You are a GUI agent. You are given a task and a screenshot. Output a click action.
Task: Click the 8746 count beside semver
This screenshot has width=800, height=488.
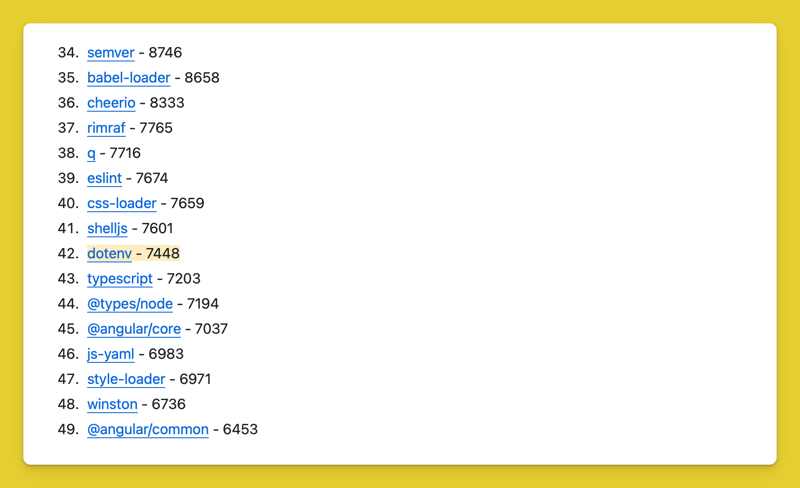[165, 53]
